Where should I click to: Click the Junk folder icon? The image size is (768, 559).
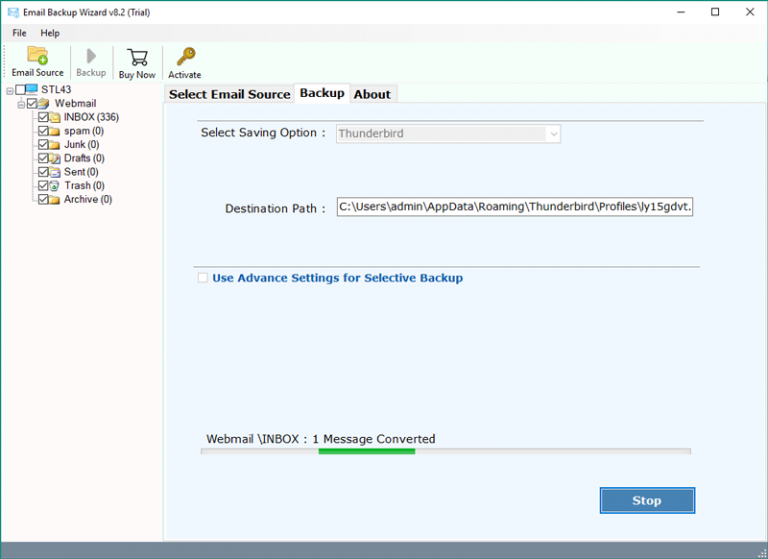click(55, 145)
